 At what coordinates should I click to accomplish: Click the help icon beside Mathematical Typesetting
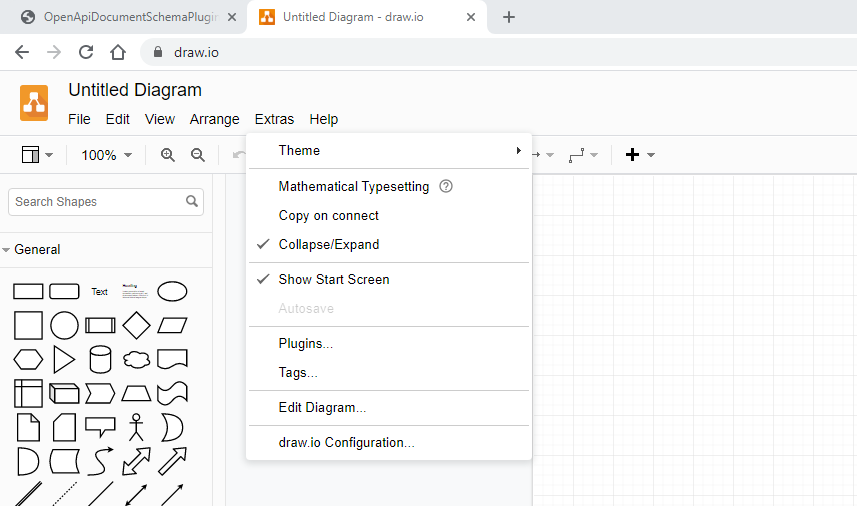[446, 186]
